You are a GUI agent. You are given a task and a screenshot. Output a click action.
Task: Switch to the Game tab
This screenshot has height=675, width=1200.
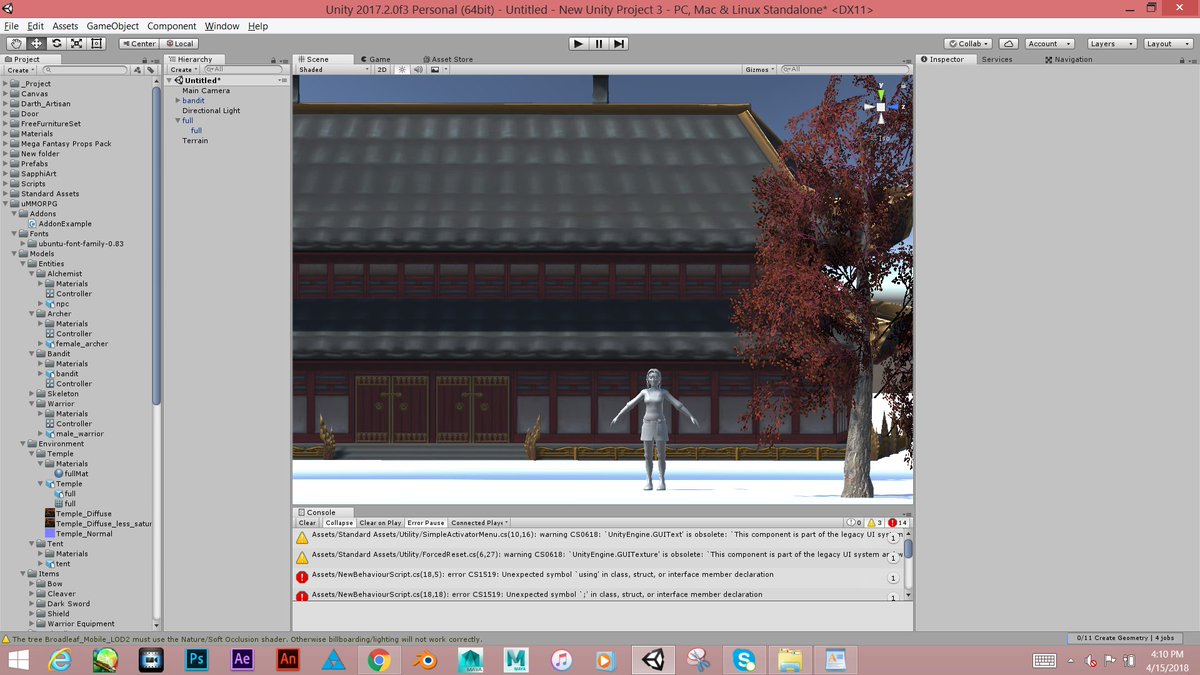point(375,59)
